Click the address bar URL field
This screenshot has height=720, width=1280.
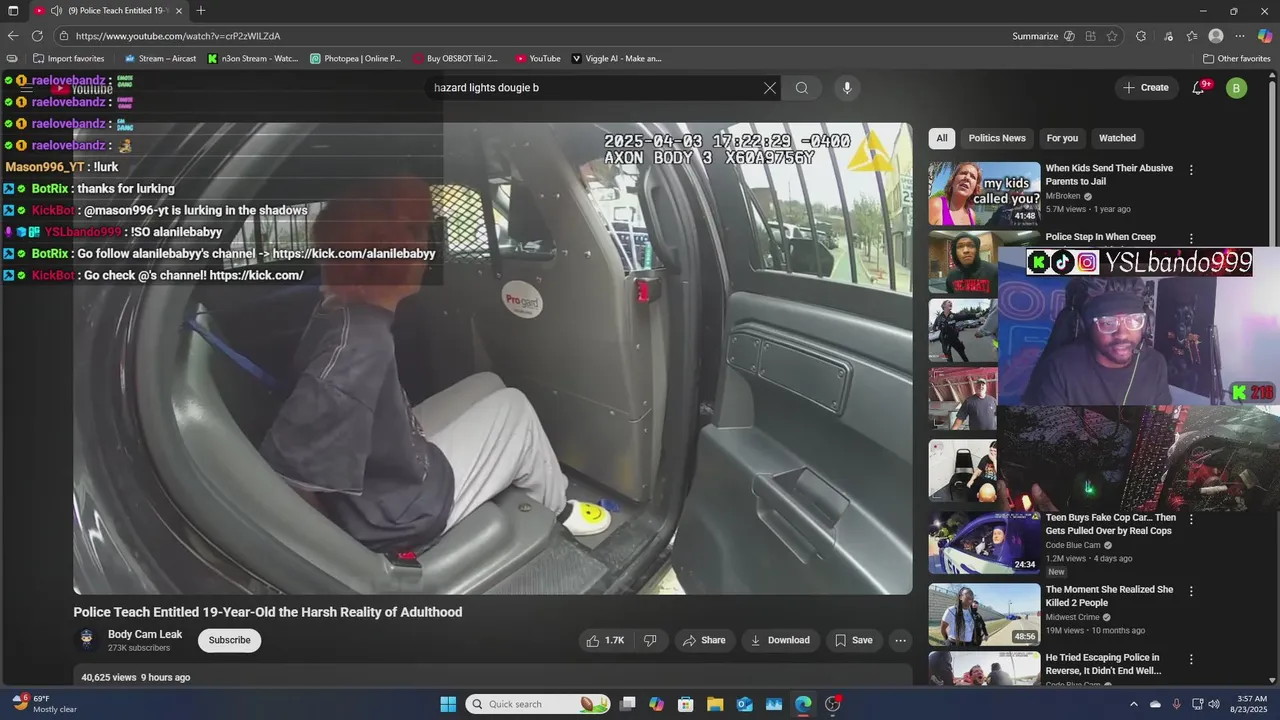[540, 36]
